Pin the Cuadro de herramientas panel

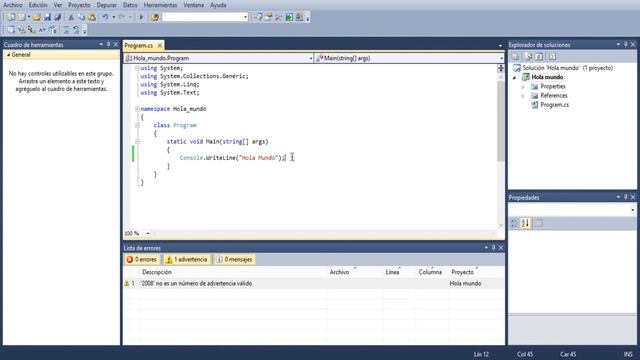tap(108, 44)
